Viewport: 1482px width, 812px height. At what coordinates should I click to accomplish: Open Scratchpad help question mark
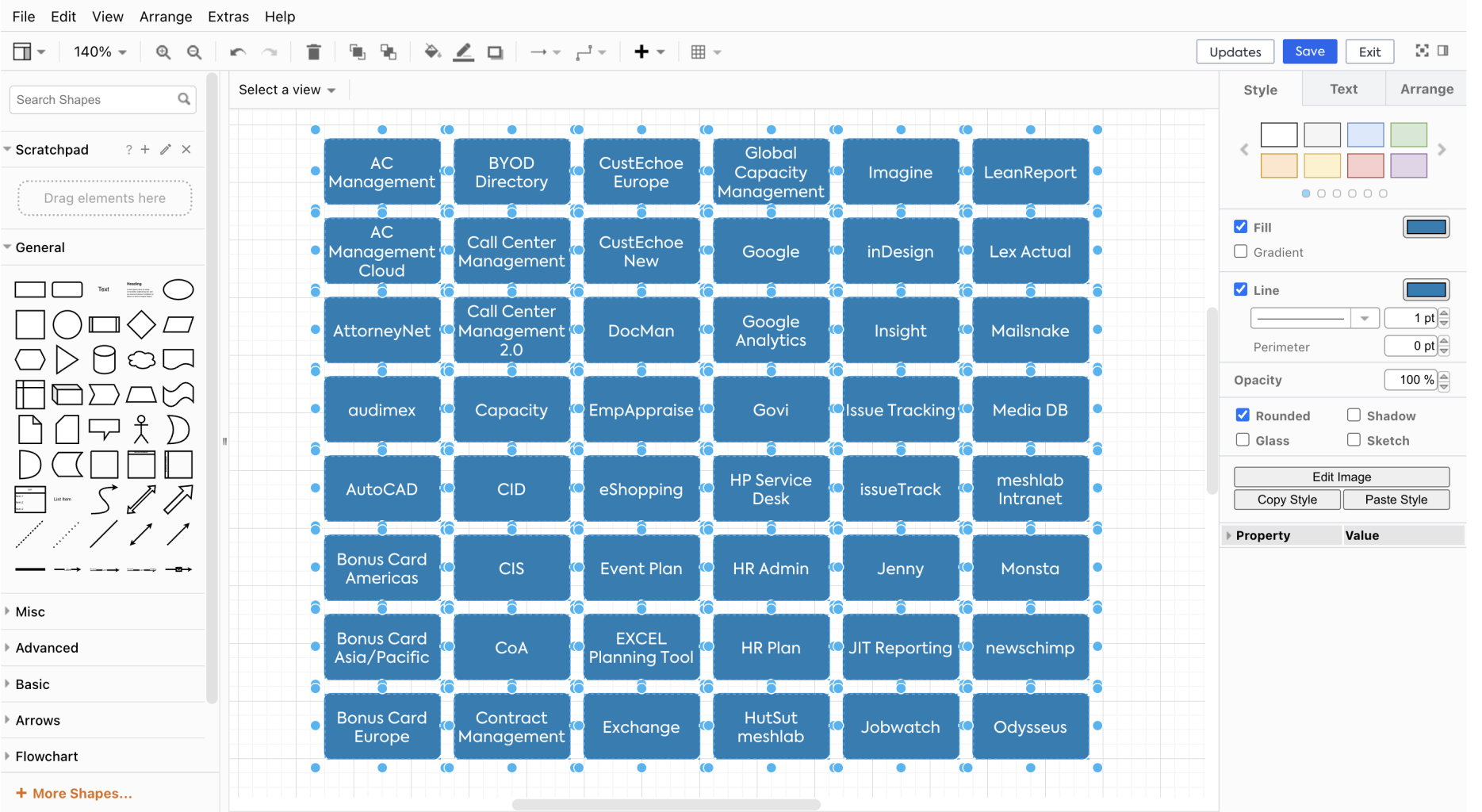click(x=128, y=149)
